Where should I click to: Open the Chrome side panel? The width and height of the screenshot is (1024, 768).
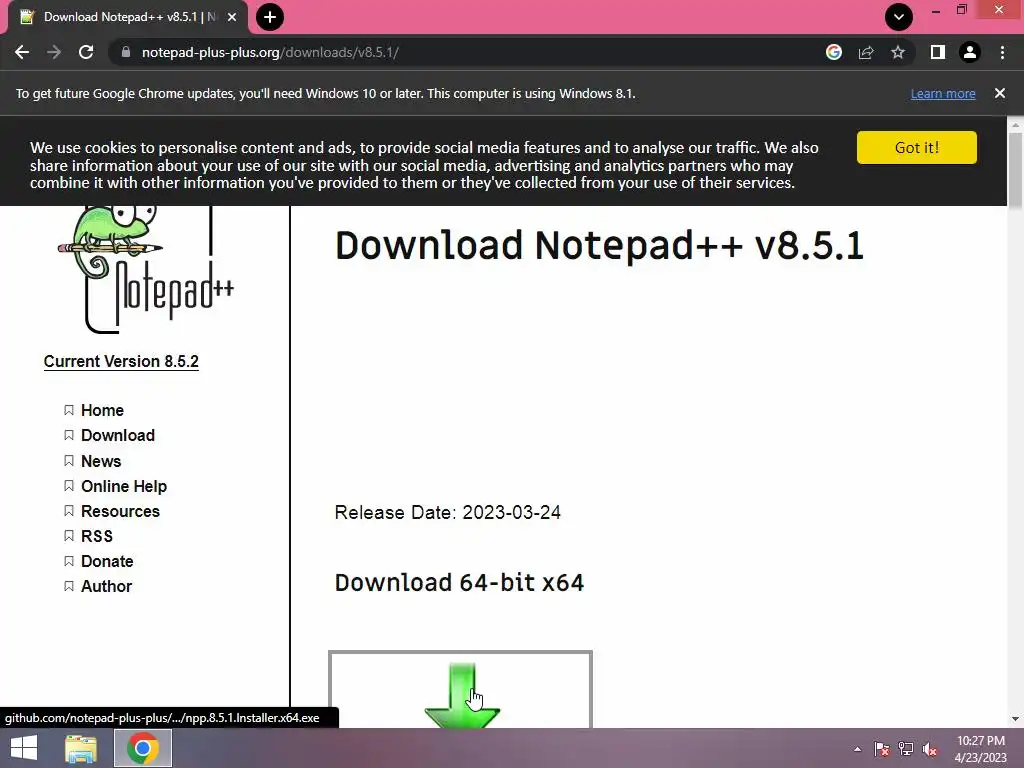click(x=937, y=52)
